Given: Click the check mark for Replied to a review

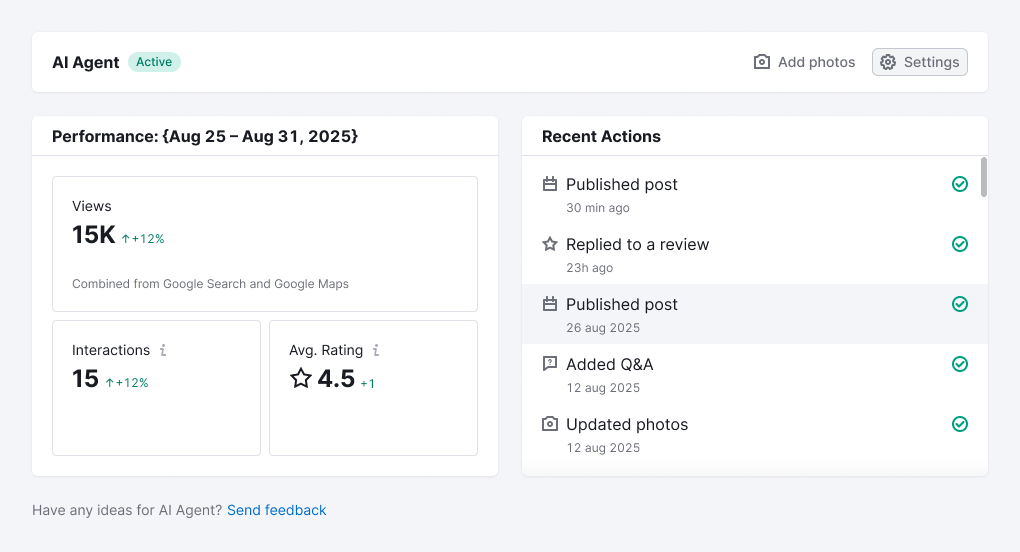Looking at the screenshot, I should coord(960,244).
